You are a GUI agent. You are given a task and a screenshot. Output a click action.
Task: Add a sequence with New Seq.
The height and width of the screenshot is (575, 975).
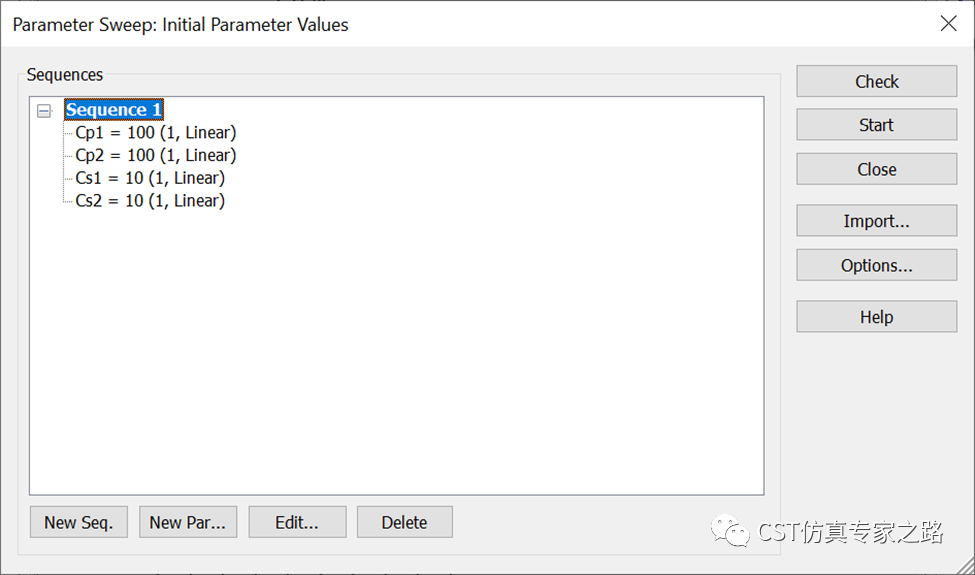point(79,522)
